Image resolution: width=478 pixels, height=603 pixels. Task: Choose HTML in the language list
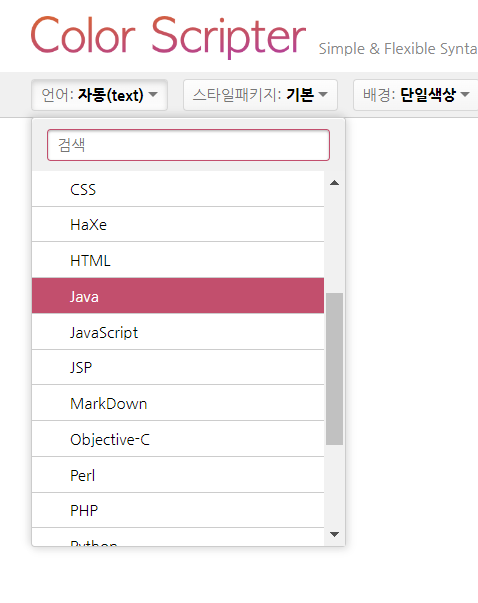click(x=178, y=260)
